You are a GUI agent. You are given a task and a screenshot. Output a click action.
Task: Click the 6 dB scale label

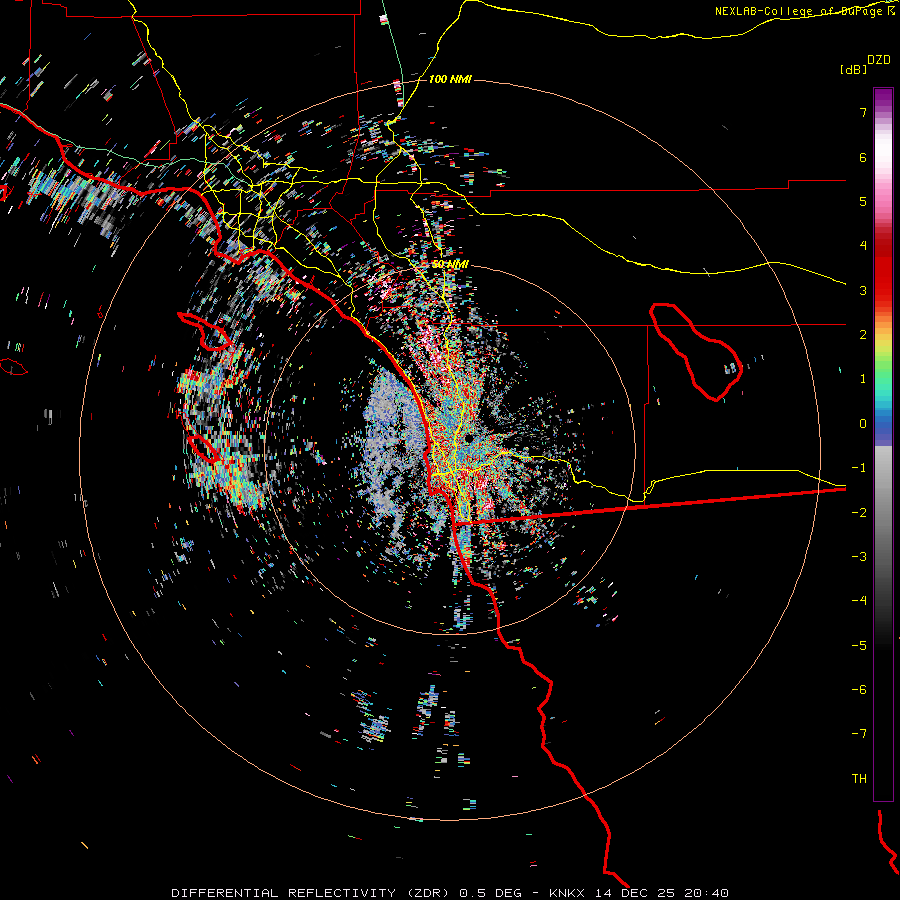coord(863,157)
